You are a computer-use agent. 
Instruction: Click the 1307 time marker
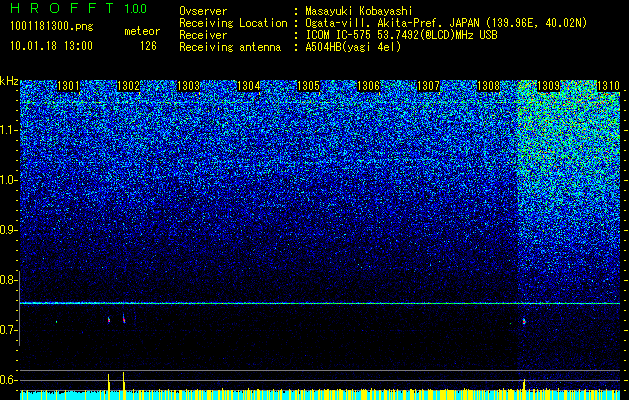pos(428,86)
